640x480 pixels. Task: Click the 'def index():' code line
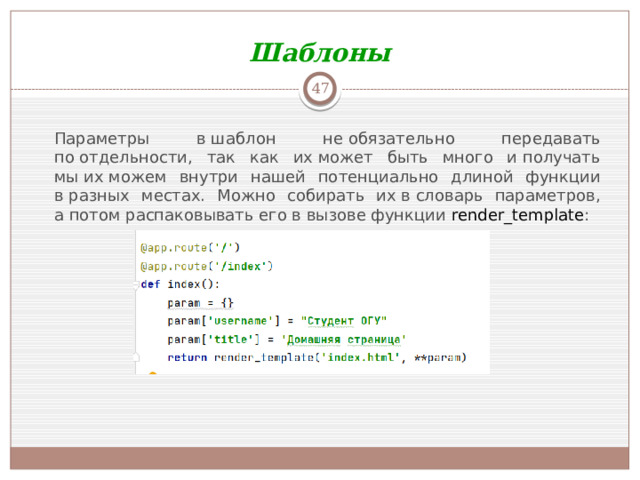pos(180,284)
